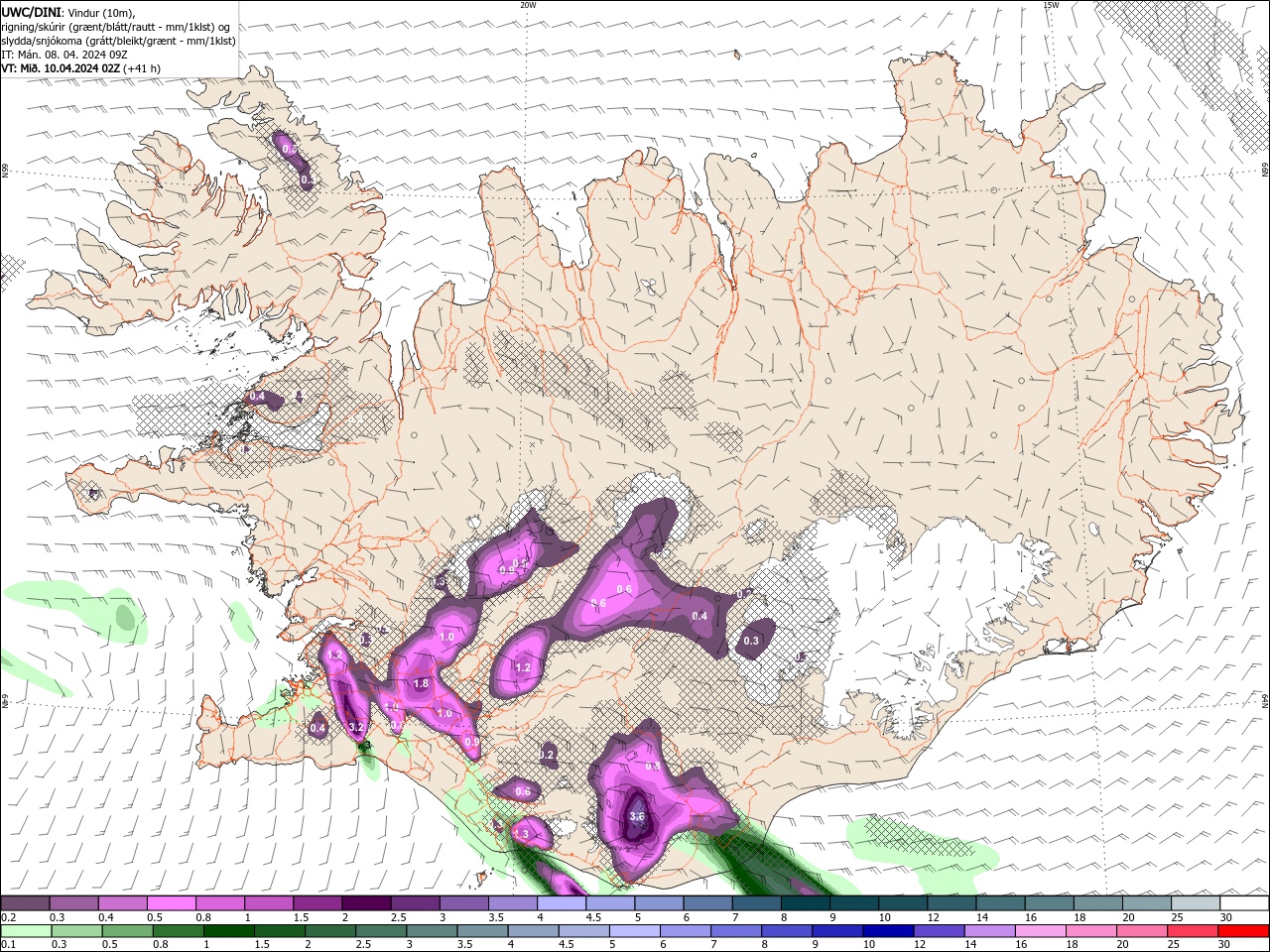Image resolution: width=1270 pixels, height=952 pixels.
Task: Click the 'rigning/skúrir' legend description line
Action: (116, 27)
